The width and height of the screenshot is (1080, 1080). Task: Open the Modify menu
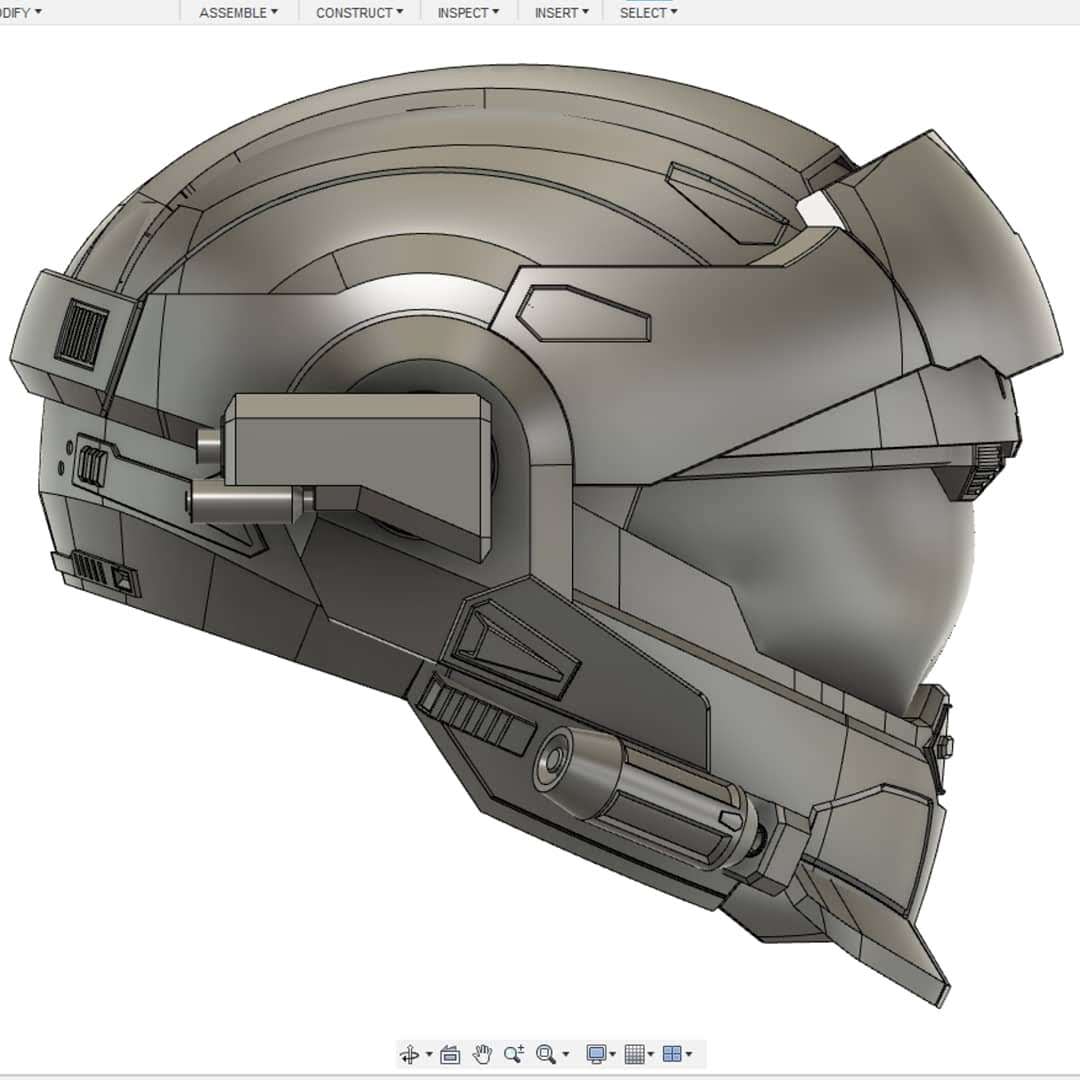tap(19, 12)
